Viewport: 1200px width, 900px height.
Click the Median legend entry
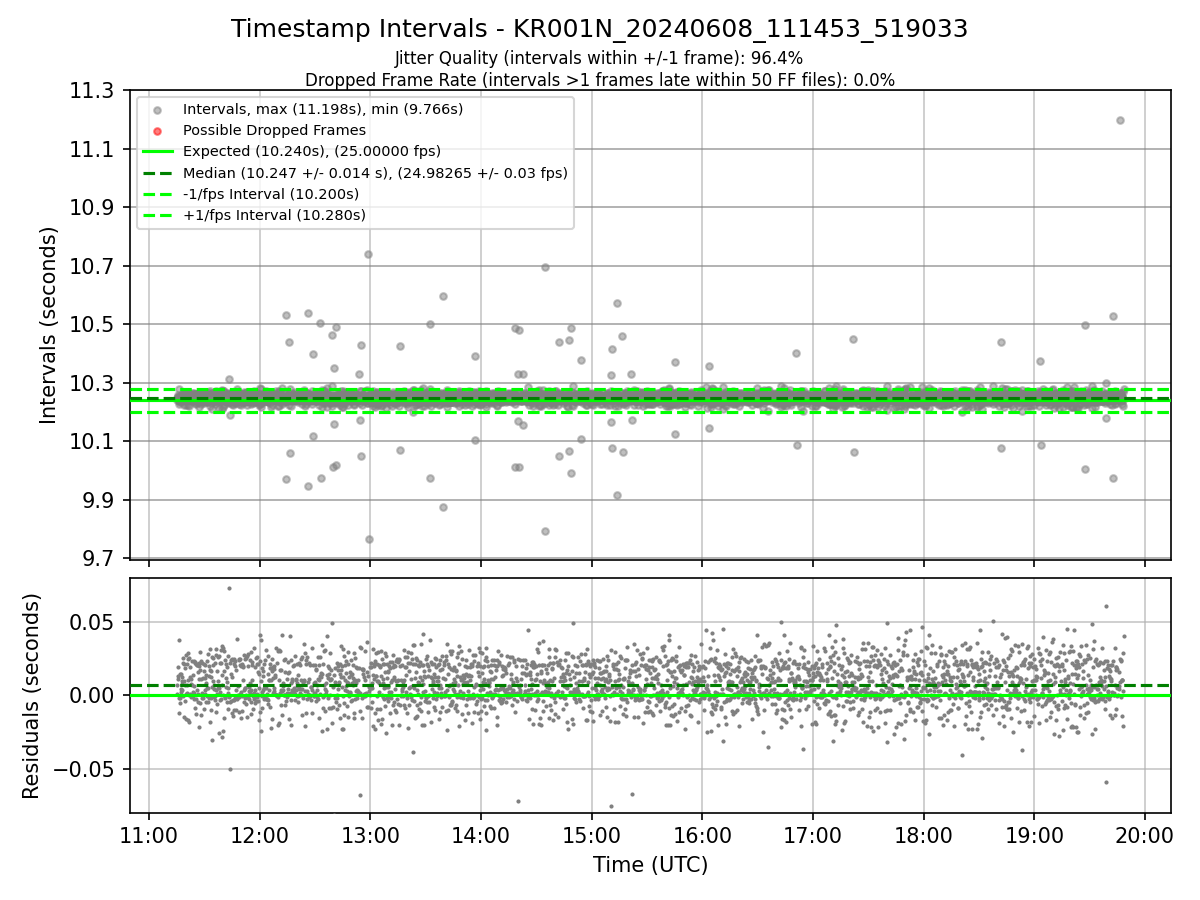pyautogui.click(x=375, y=173)
